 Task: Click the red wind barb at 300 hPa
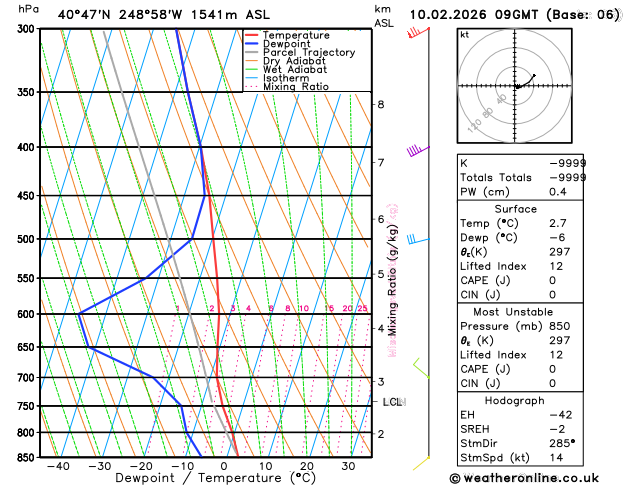click(418, 32)
